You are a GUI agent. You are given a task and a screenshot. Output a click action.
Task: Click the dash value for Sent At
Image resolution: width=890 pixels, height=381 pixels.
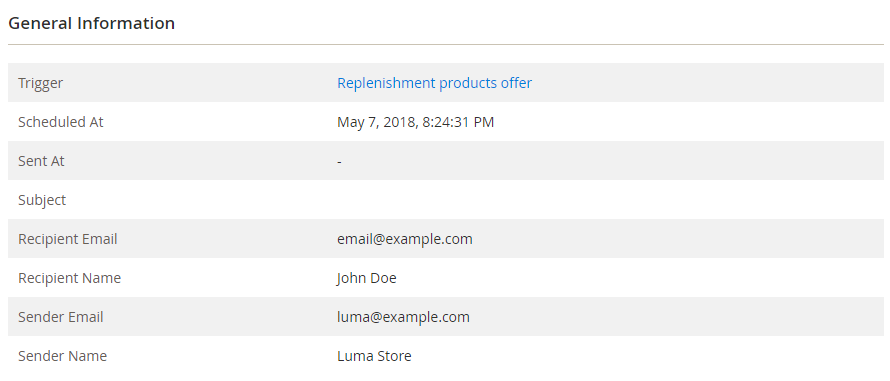[339, 162]
